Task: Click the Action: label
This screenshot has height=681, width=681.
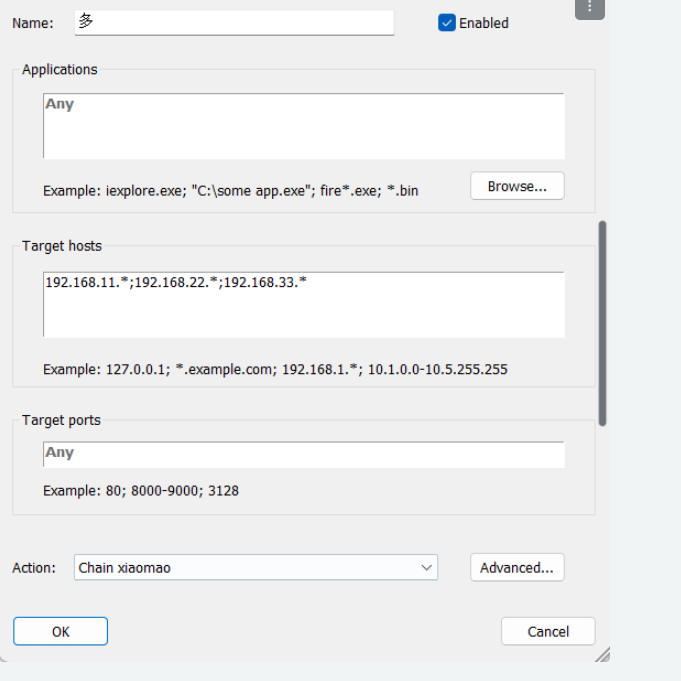Action: (34, 568)
